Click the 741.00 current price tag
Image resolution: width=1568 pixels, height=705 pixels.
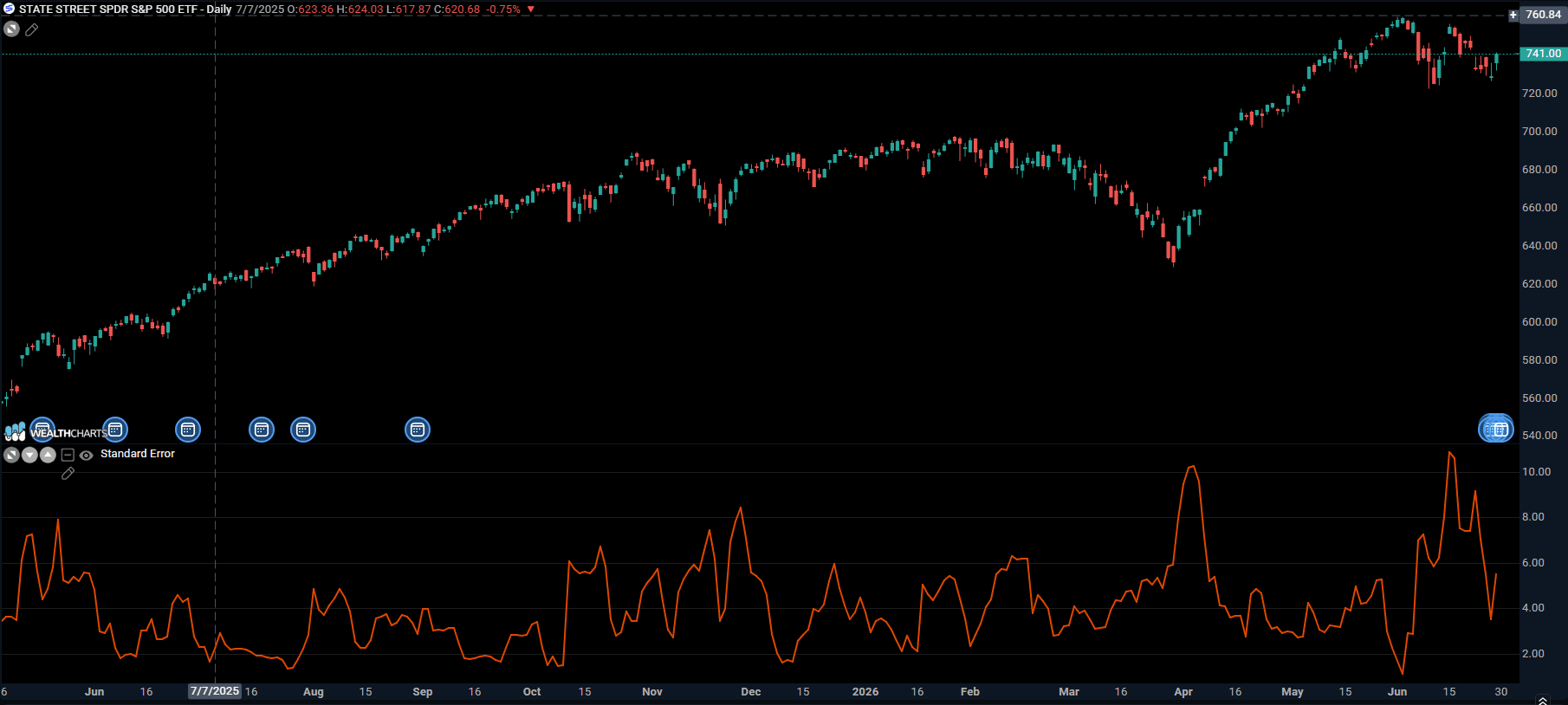1544,54
